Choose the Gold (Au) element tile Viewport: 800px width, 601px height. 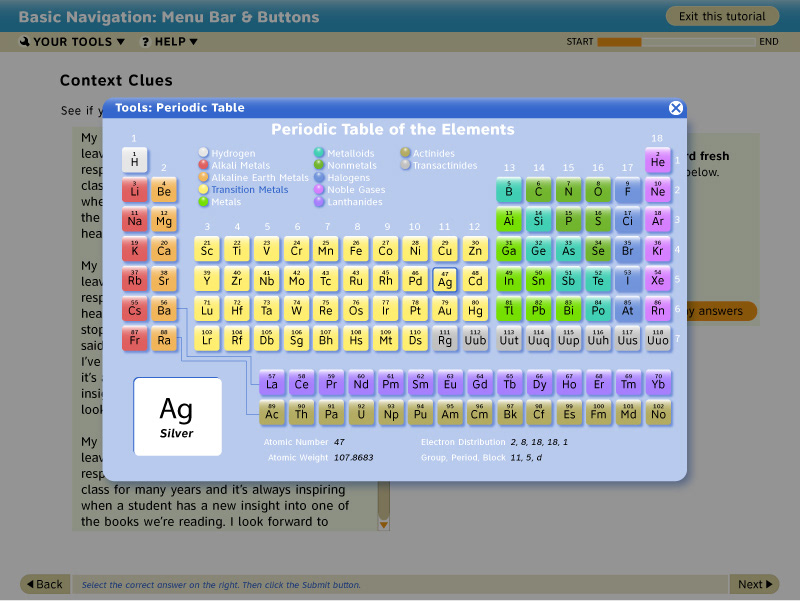[445, 309]
